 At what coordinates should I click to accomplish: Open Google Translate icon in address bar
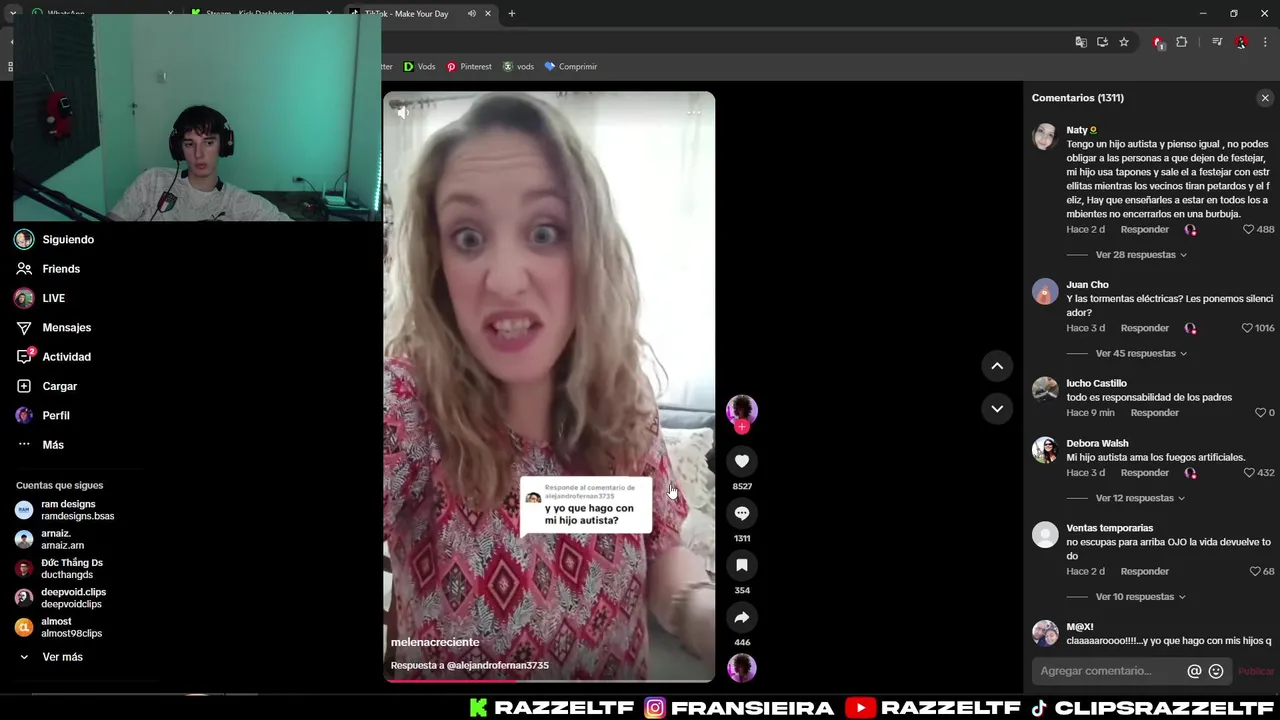click(1081, 42)
